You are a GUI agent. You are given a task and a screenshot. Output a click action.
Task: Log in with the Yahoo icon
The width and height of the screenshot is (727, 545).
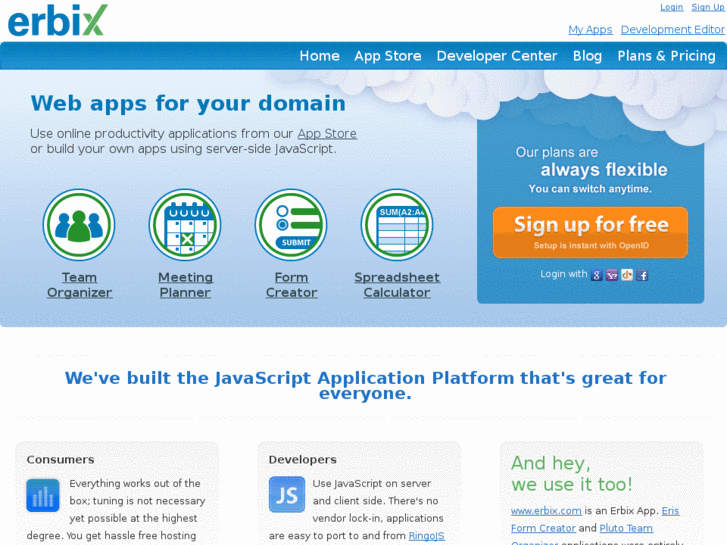[612, 275]
